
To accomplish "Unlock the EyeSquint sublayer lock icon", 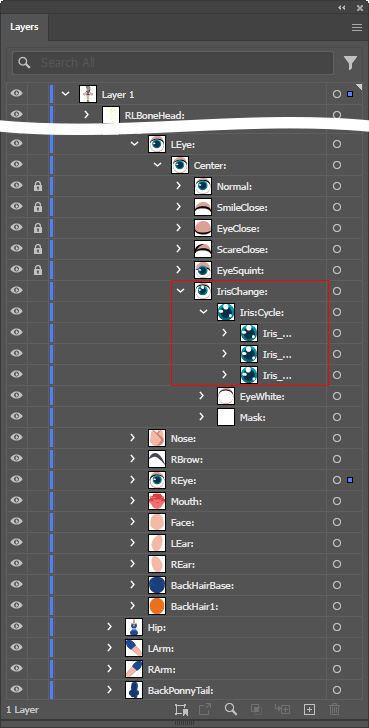I will [38, 270].
